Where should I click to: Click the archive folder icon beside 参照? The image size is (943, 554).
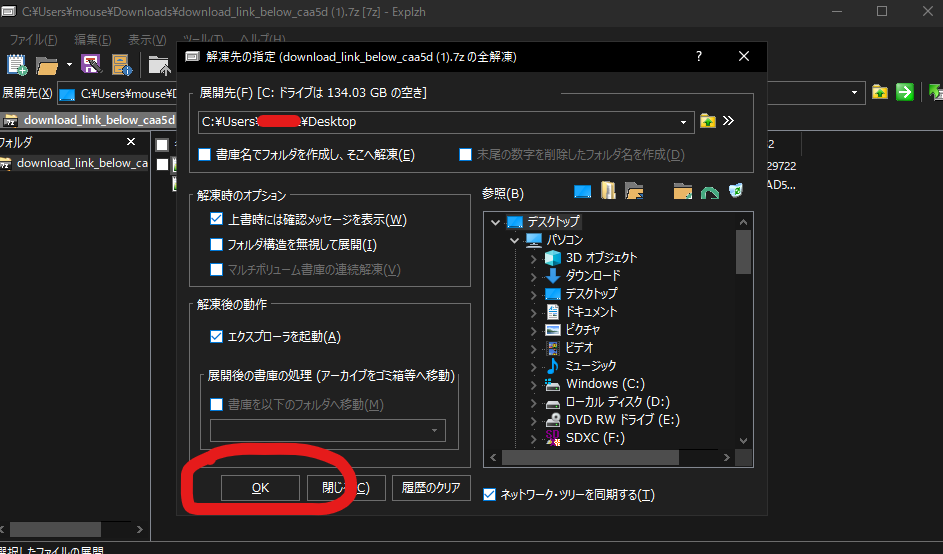[608, 191]
